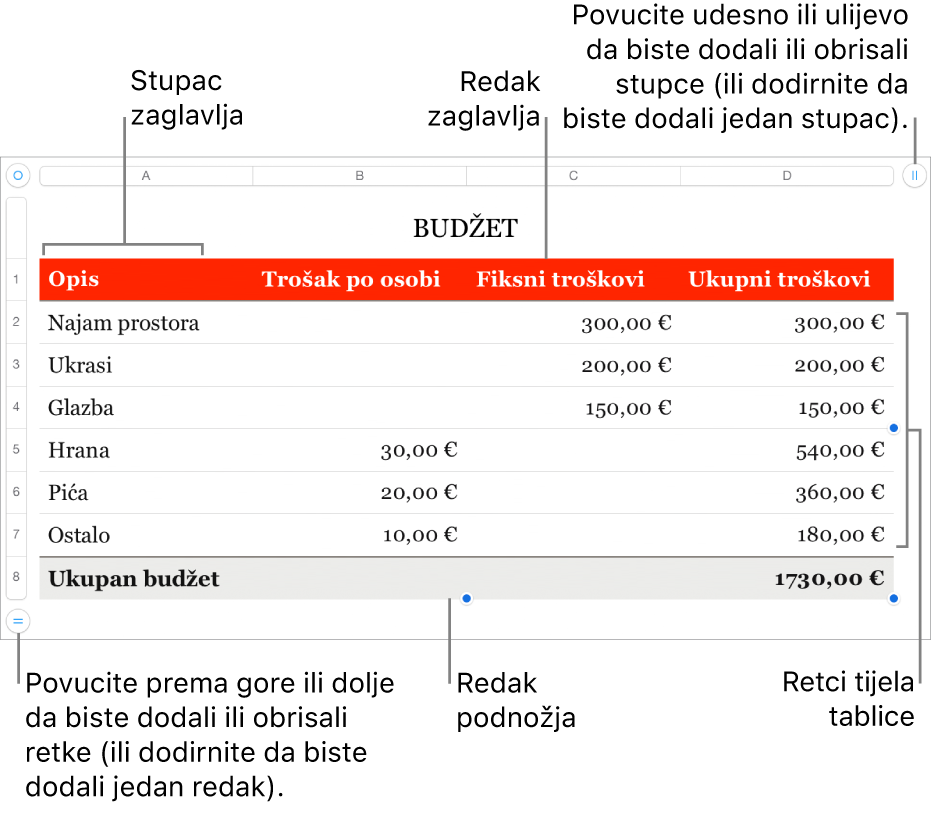The image size is (931, 814).
Task: Select the Trošak po osobi header cell
Action: (x=360, y=279)
